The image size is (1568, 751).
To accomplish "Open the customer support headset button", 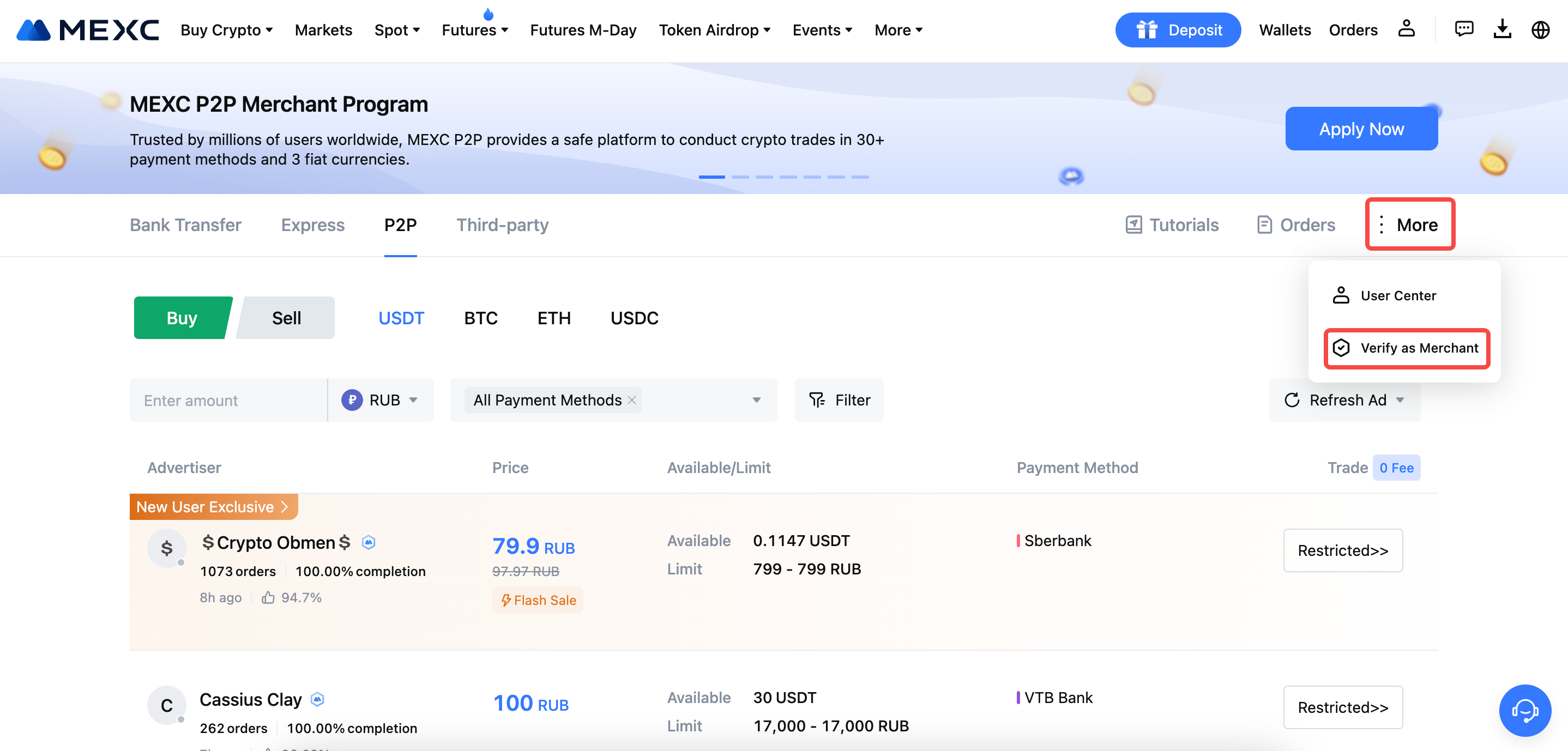I will 1525,710.
